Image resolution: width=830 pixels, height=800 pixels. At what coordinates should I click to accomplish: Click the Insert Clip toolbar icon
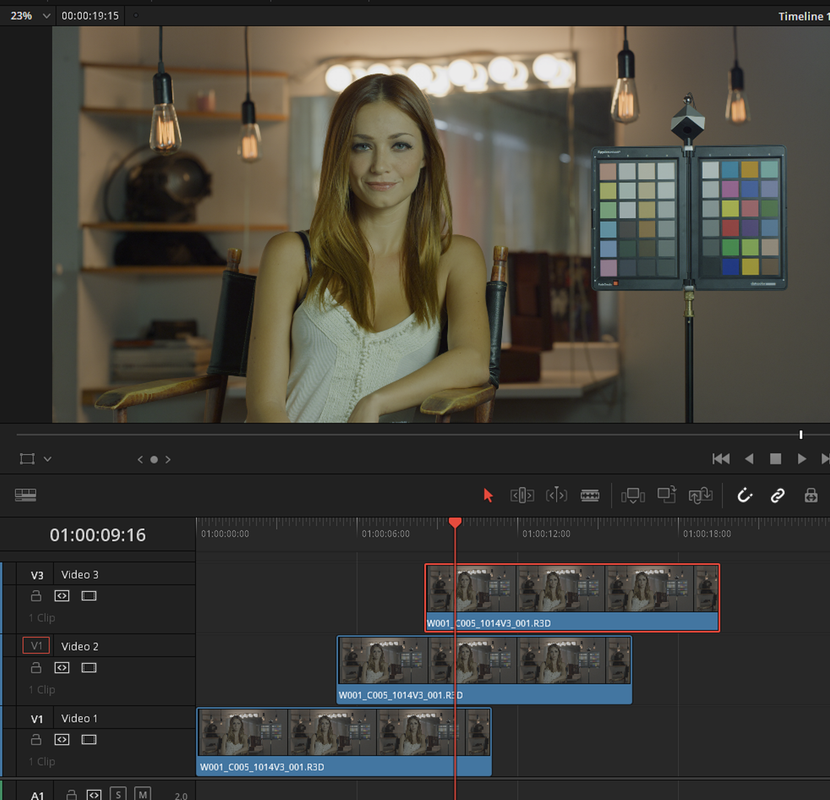(633, 496)
